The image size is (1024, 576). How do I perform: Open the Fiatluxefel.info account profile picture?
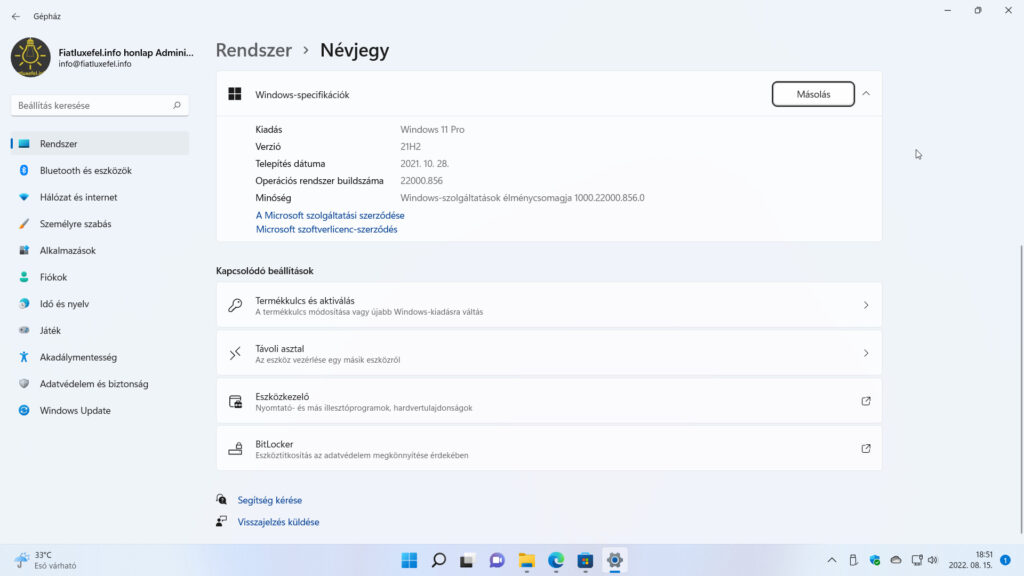[x=31, y=57]
